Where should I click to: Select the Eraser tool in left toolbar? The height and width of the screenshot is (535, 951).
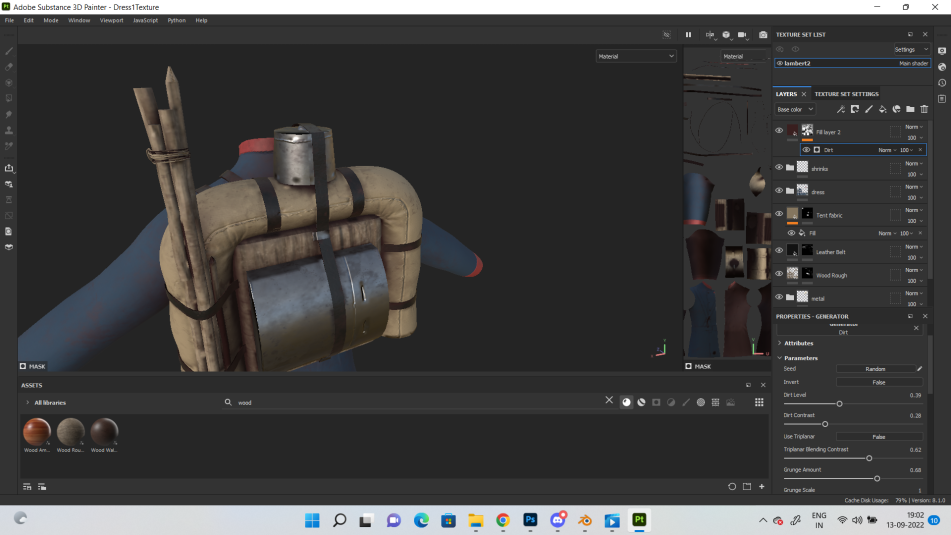(x=9, y=67)
